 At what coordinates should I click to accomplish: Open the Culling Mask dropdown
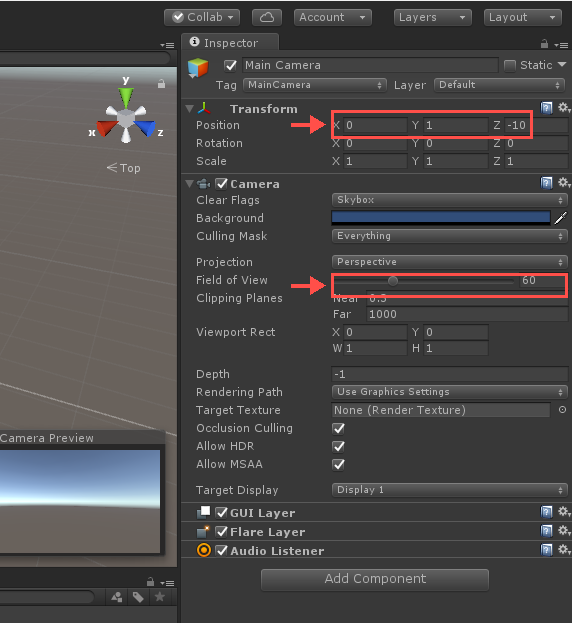[x=449, y=236]
